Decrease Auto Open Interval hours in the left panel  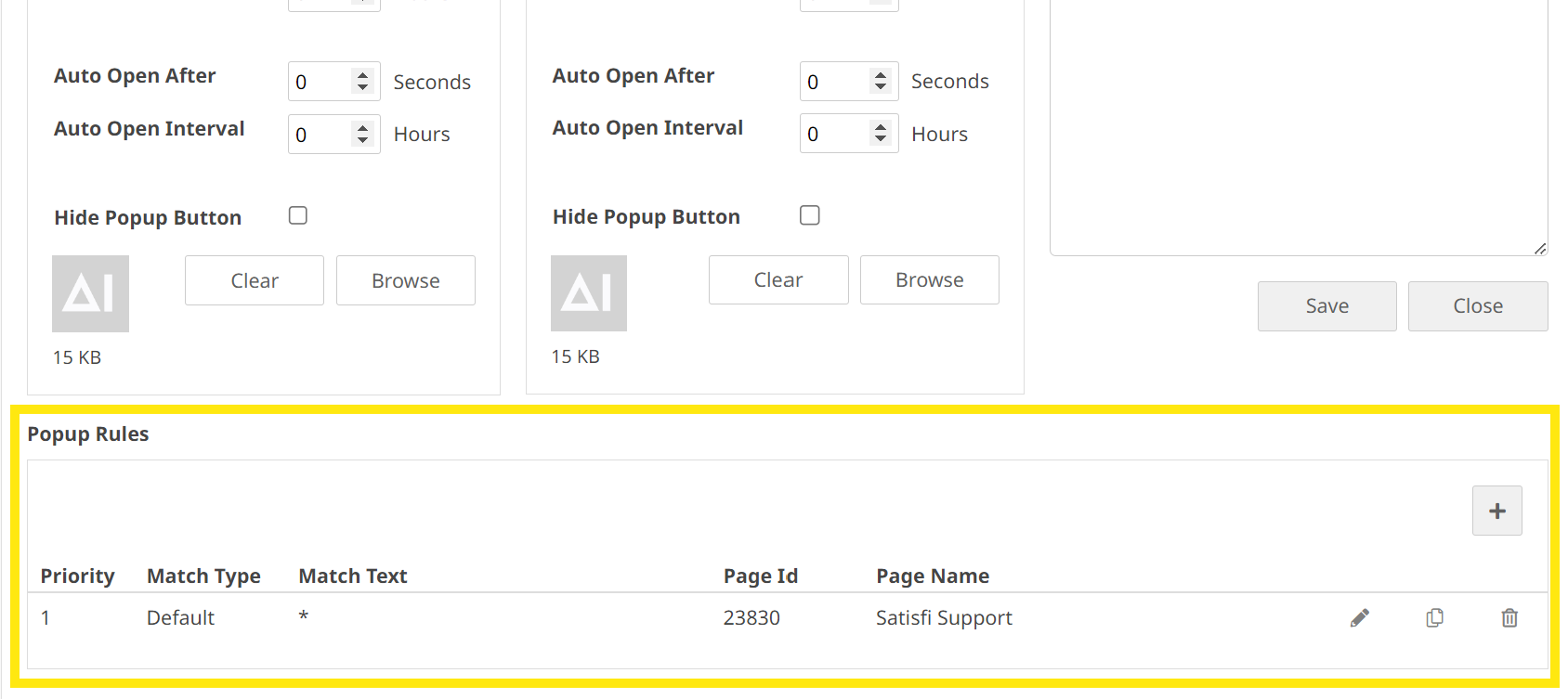[363, 140]
